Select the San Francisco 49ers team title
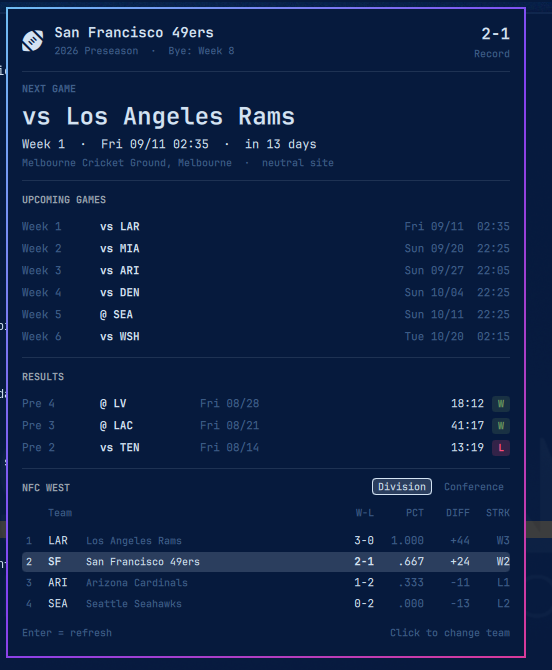This screenshot has width=552, height=670. [134, 32]
